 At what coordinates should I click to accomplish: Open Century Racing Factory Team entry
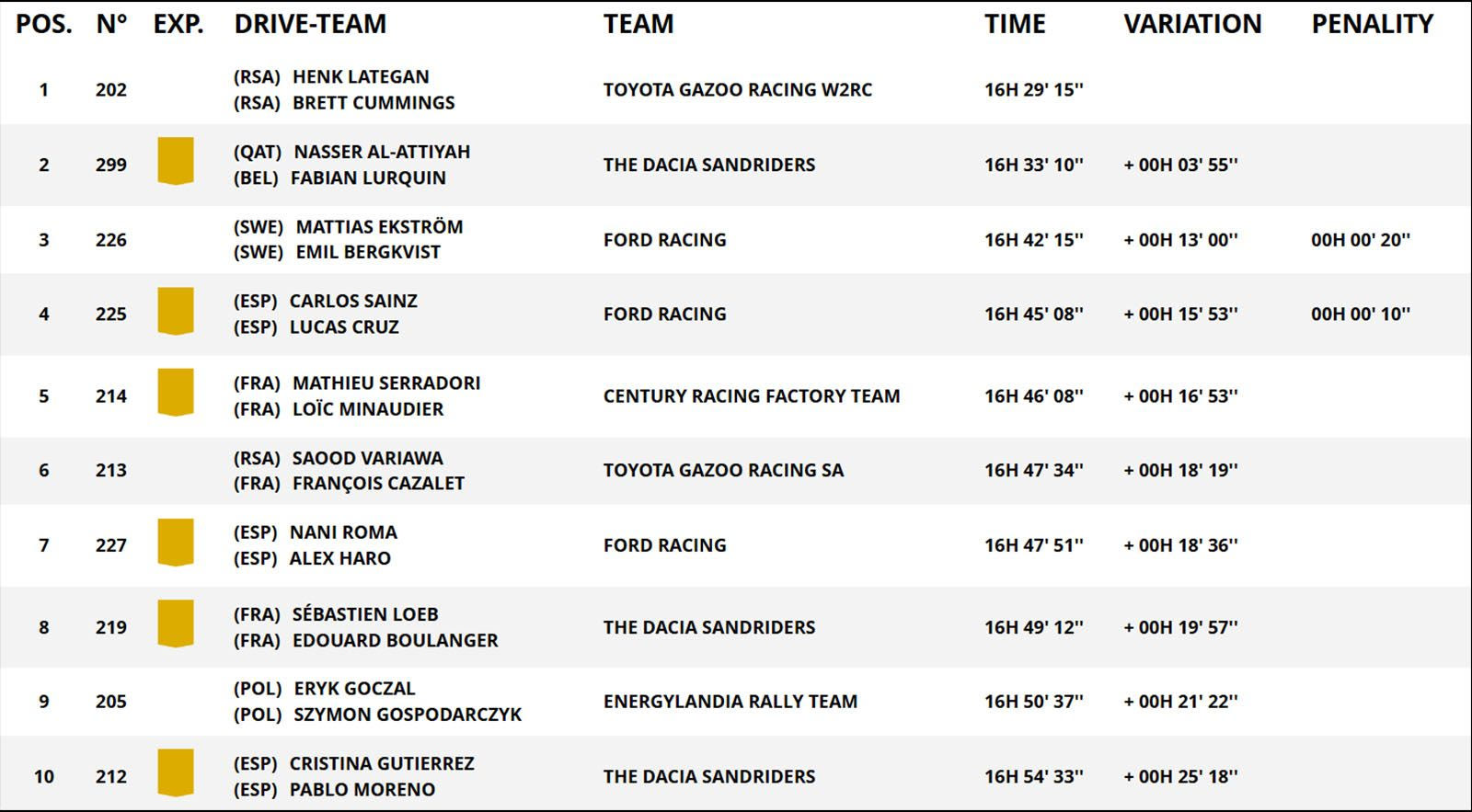pyautogui.click(x=751, y=396)
